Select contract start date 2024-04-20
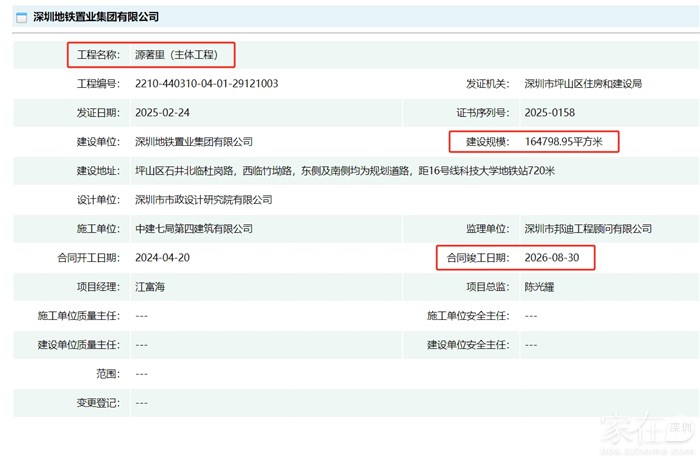 click(164, 258)
